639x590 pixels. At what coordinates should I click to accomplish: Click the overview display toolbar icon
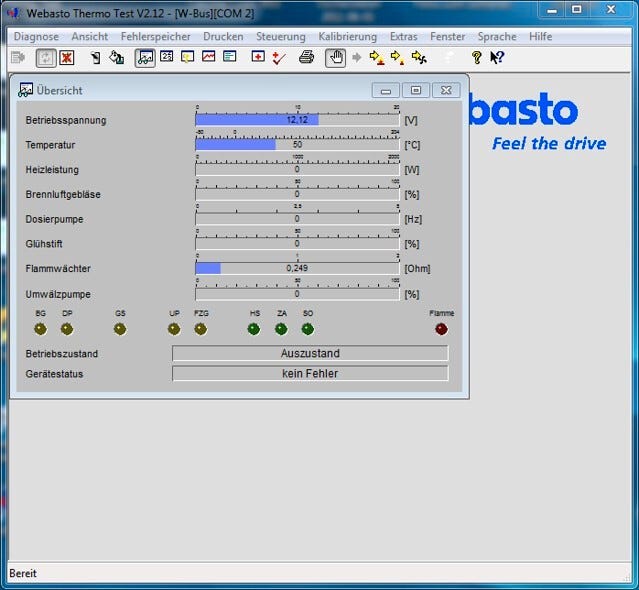pyautogui.click(x=145, y=58)
